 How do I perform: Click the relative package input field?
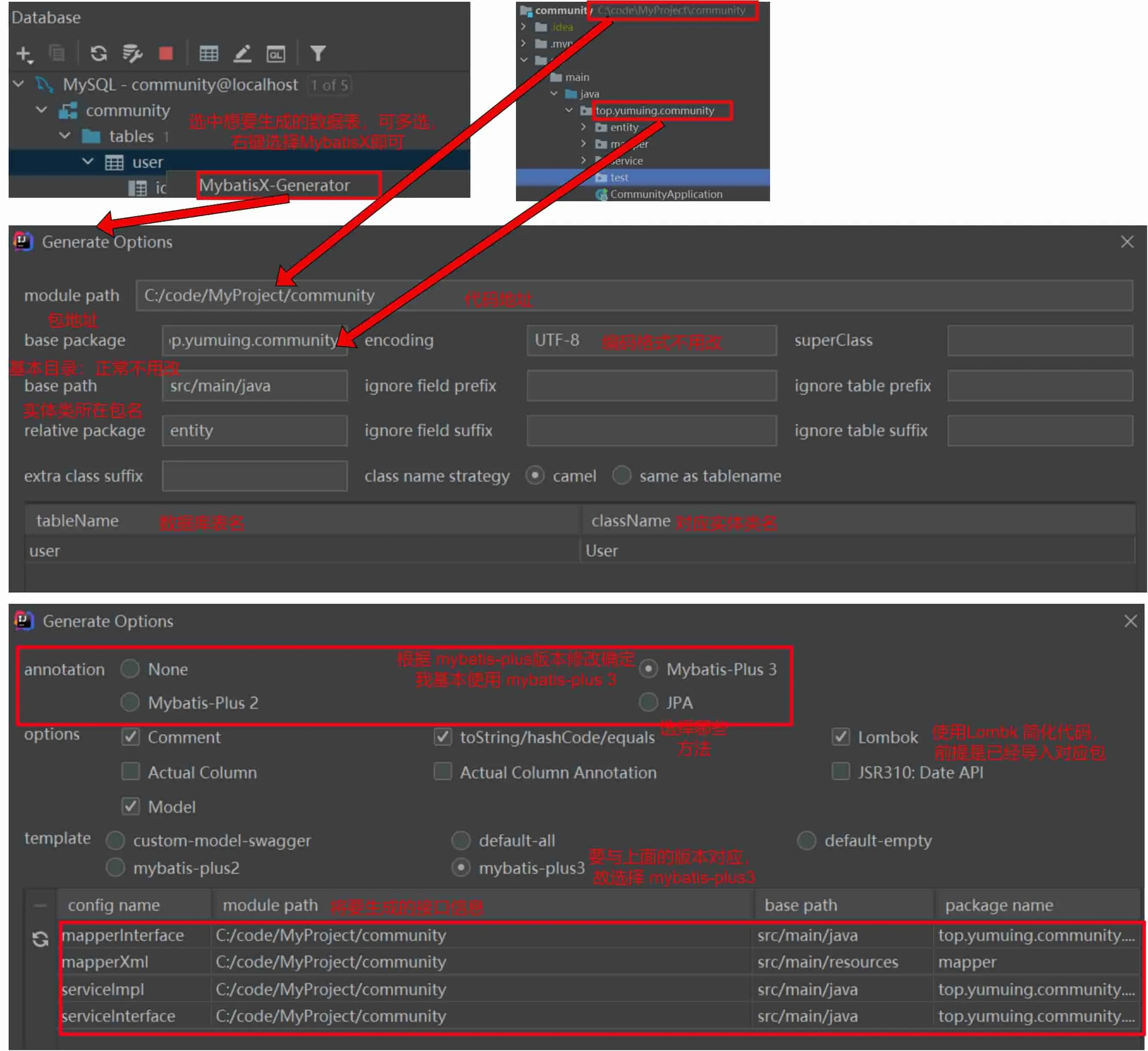click(x=255, y=430)
